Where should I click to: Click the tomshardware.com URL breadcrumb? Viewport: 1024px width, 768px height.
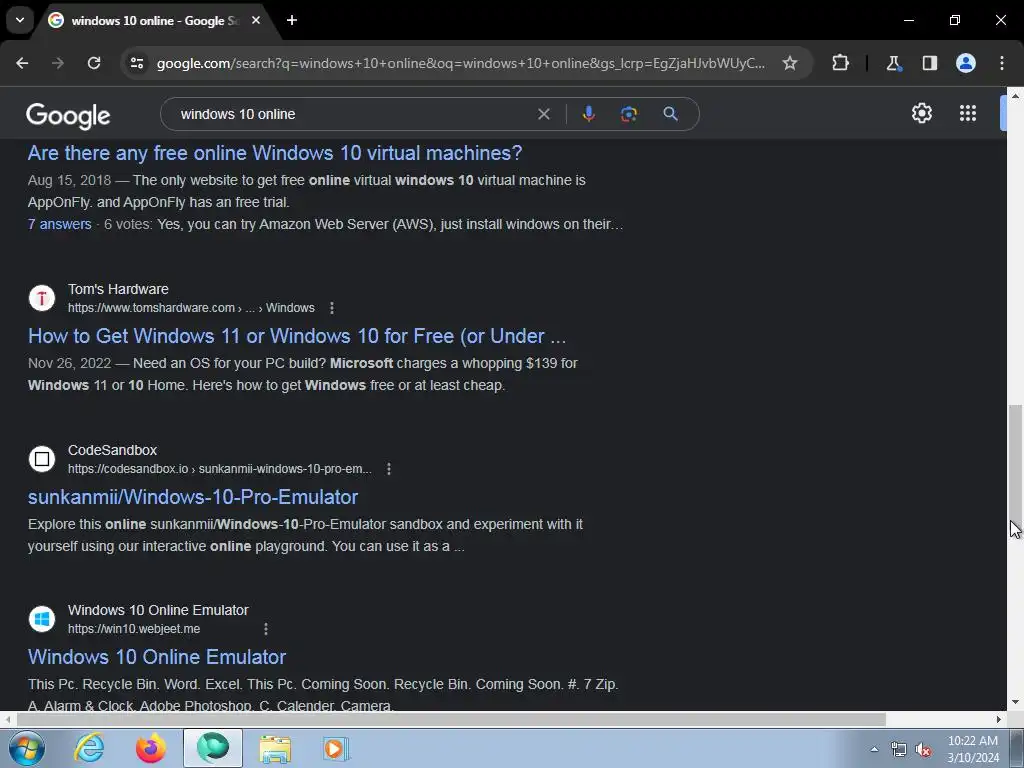191,308
